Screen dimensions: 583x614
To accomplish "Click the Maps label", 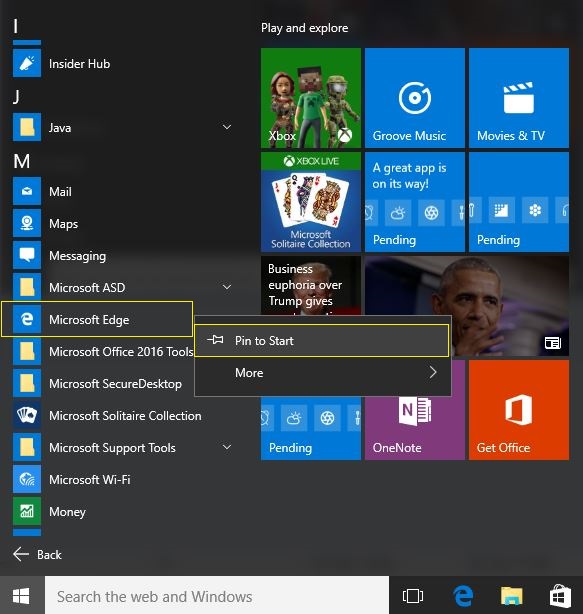I will [x=63, y=224].
